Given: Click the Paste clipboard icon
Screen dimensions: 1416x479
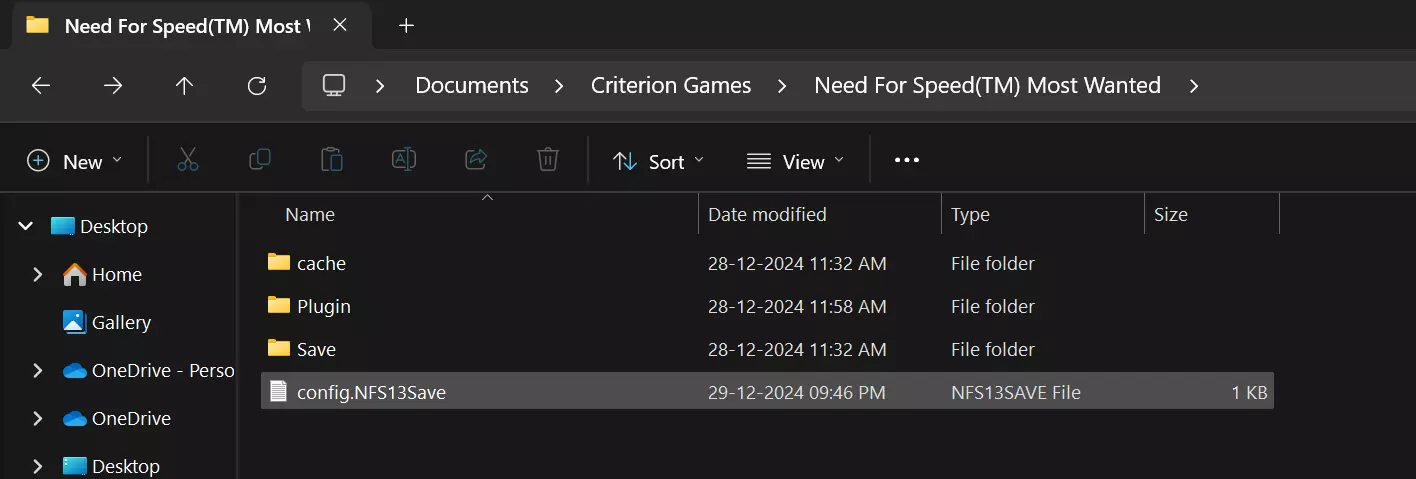Looking at the screenshot, I should coord(332,160).
